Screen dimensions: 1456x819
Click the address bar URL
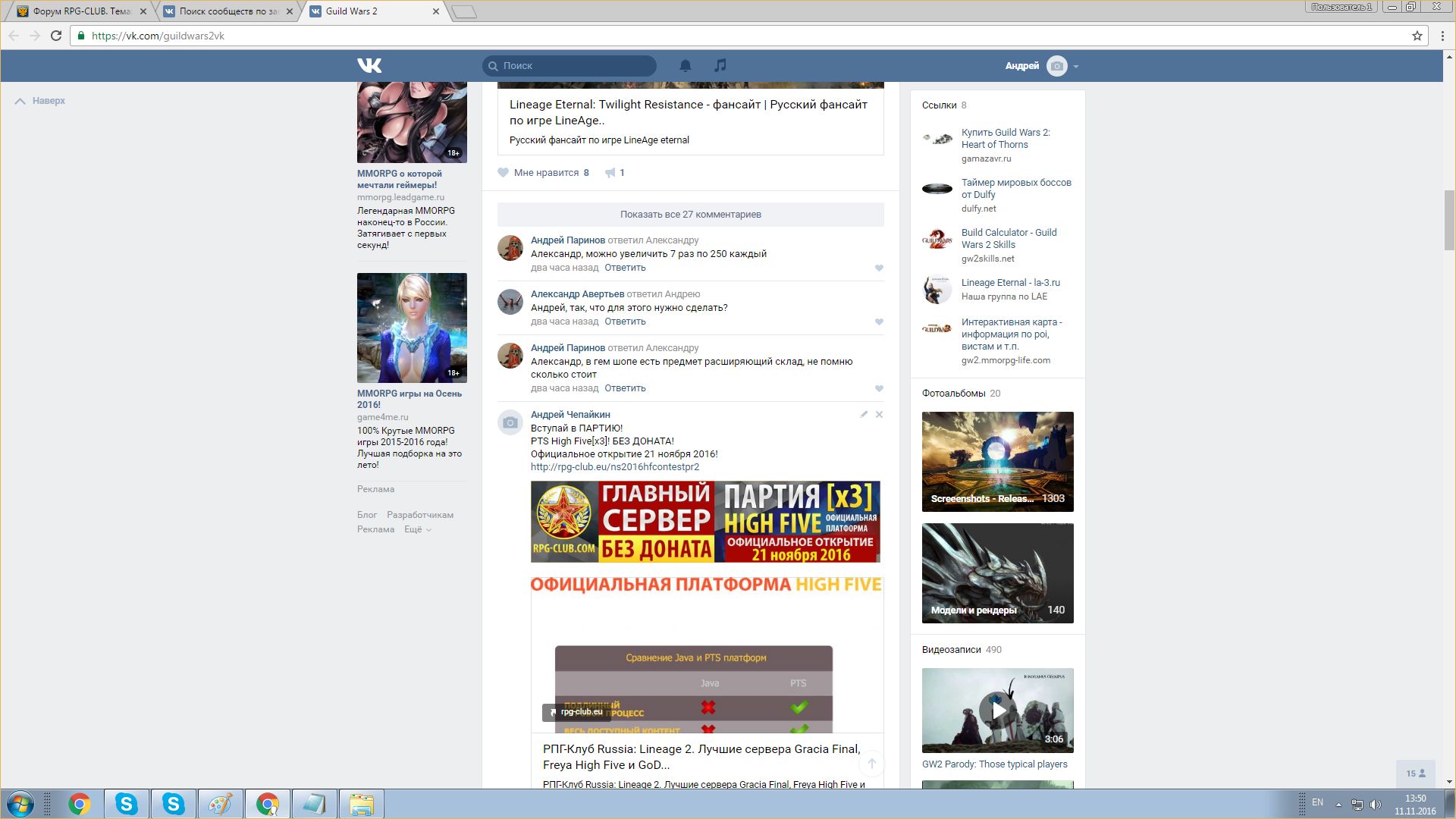click(158, 36)
